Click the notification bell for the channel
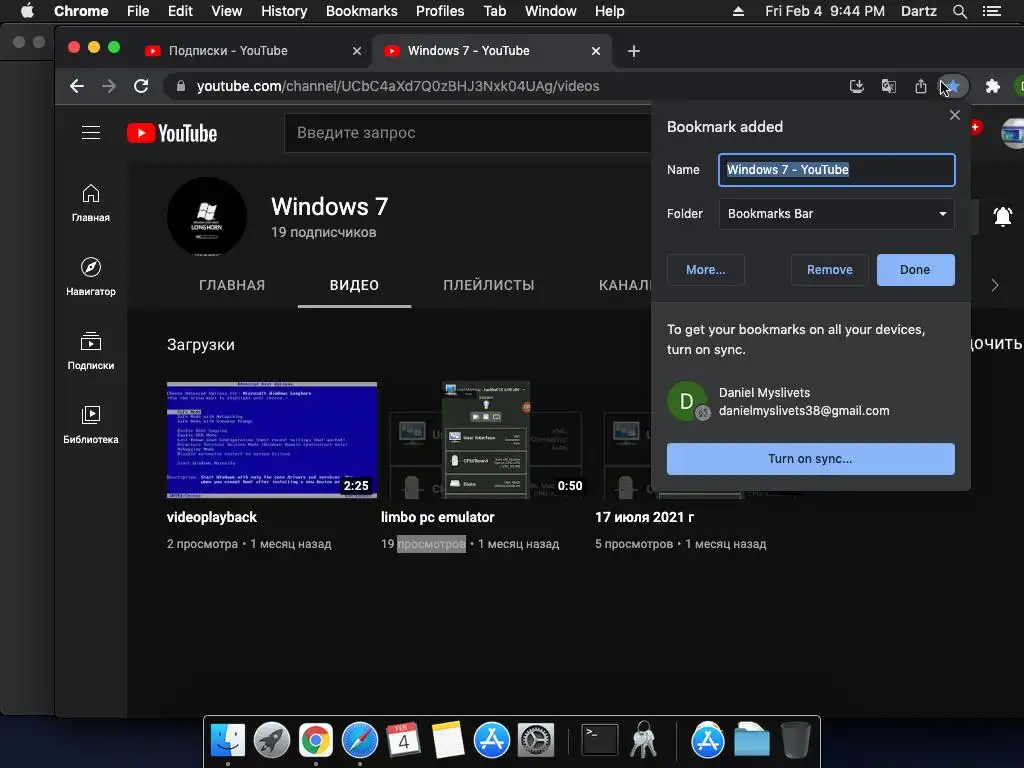Screen dimensions: 1024x768 click(x=1002, y=216)
